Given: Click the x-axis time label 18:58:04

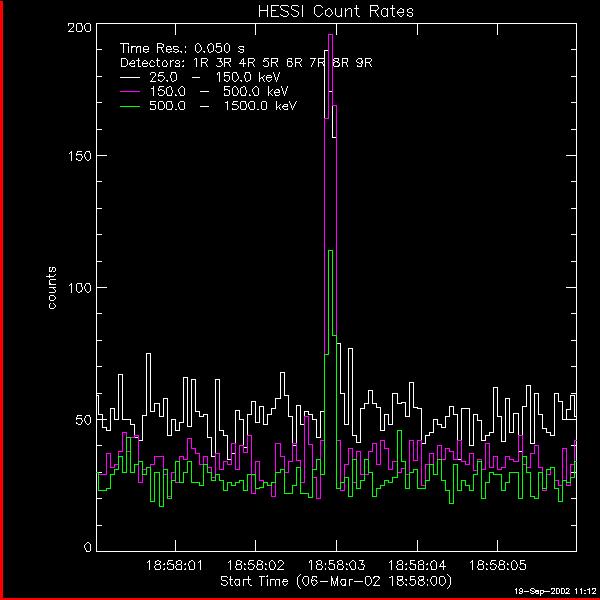Looking at the screenshot, I should [x=417, y=565].
